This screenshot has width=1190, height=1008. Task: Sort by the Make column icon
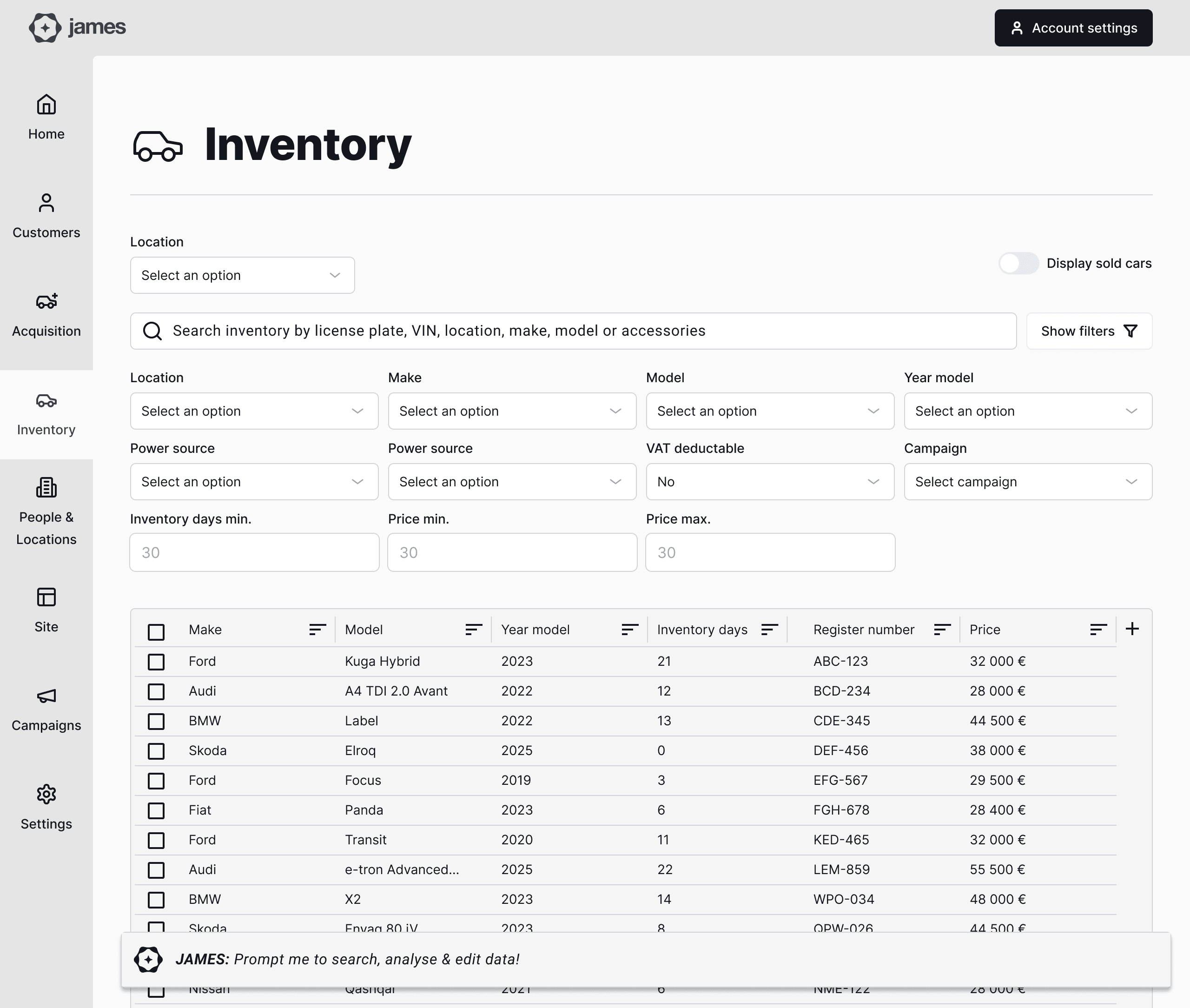tap(317, 630)
